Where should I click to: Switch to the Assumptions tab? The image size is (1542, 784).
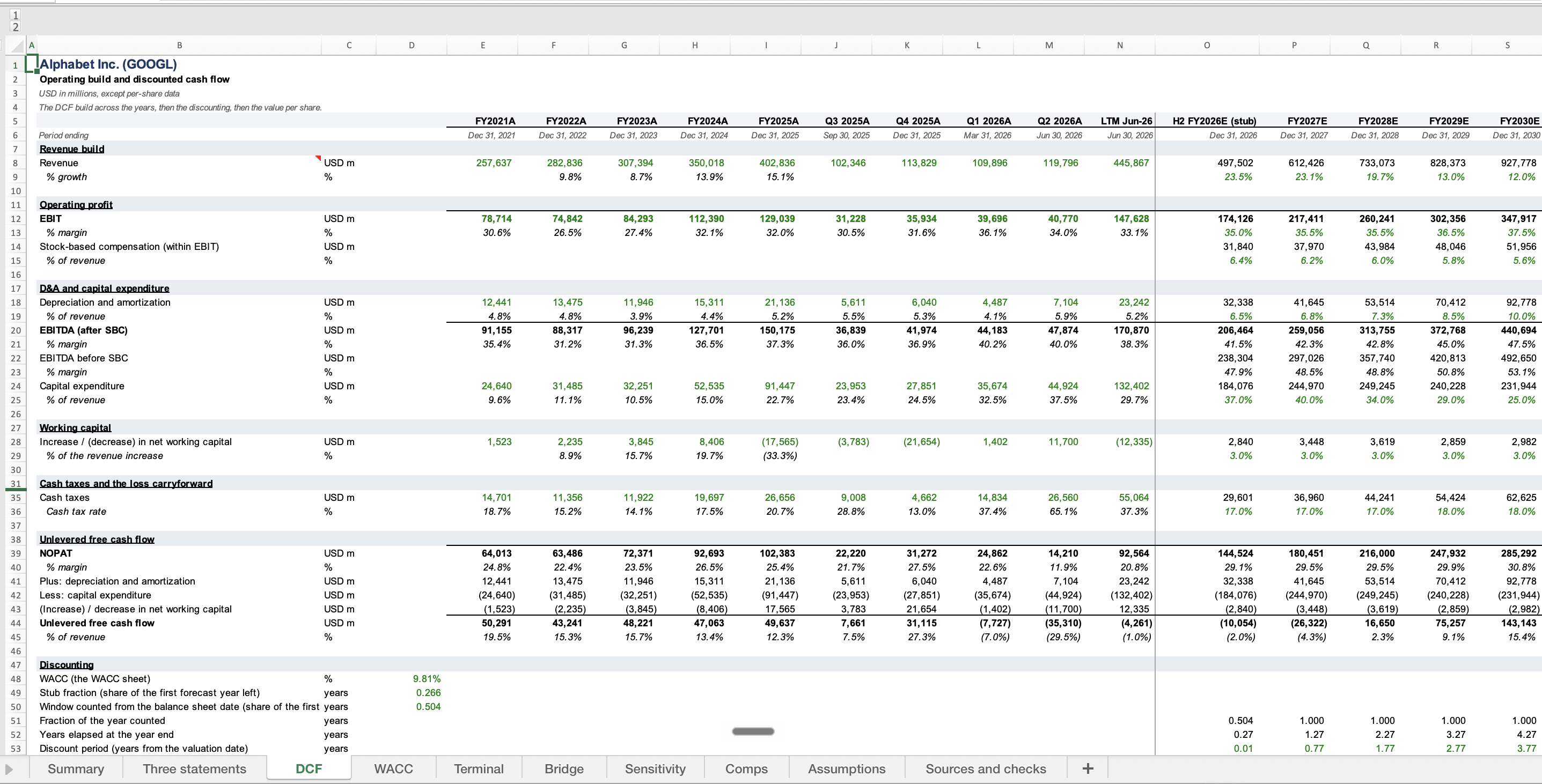(x=847, y=768)
